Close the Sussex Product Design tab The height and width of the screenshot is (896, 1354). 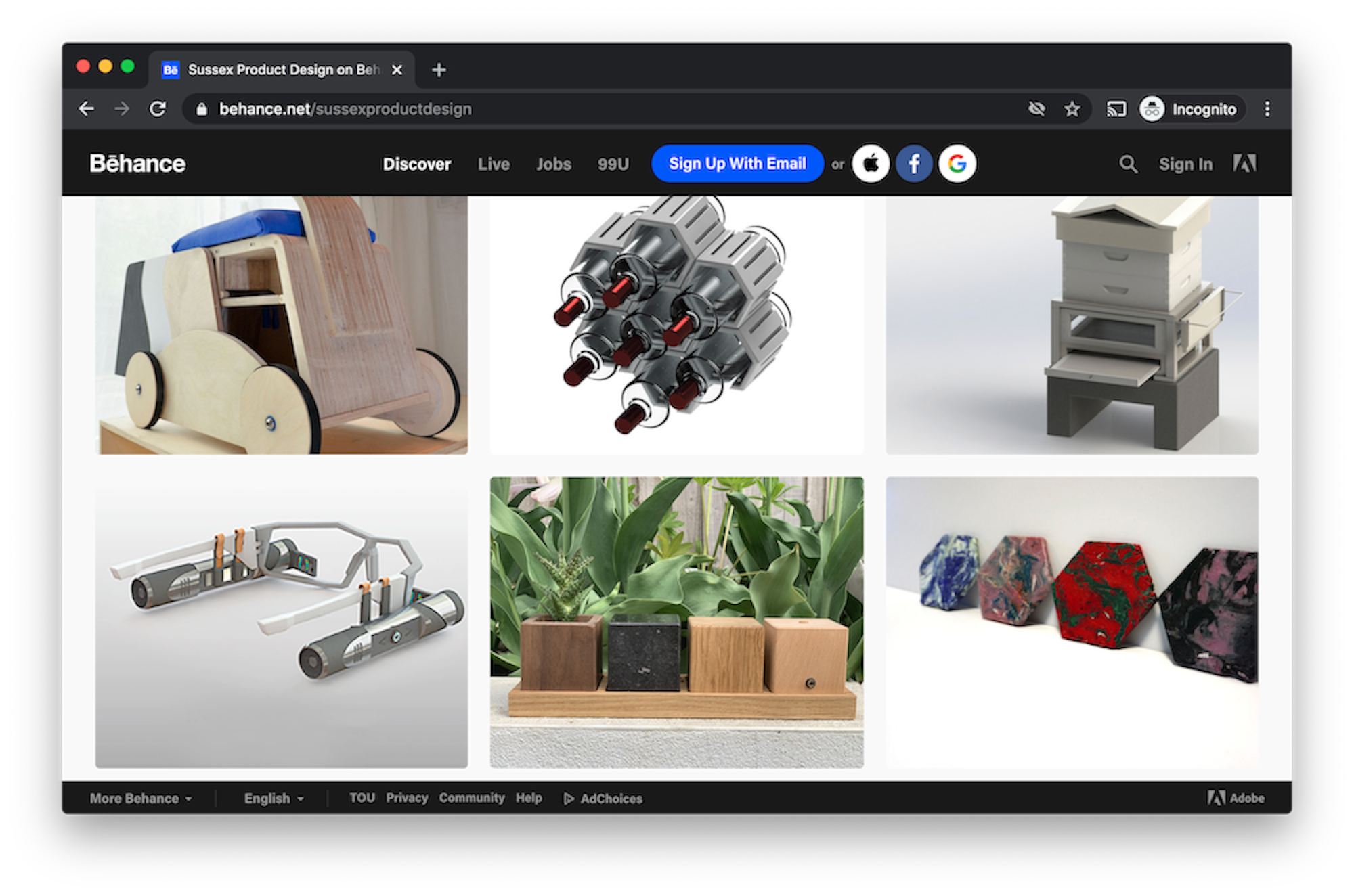click(397, 70)
